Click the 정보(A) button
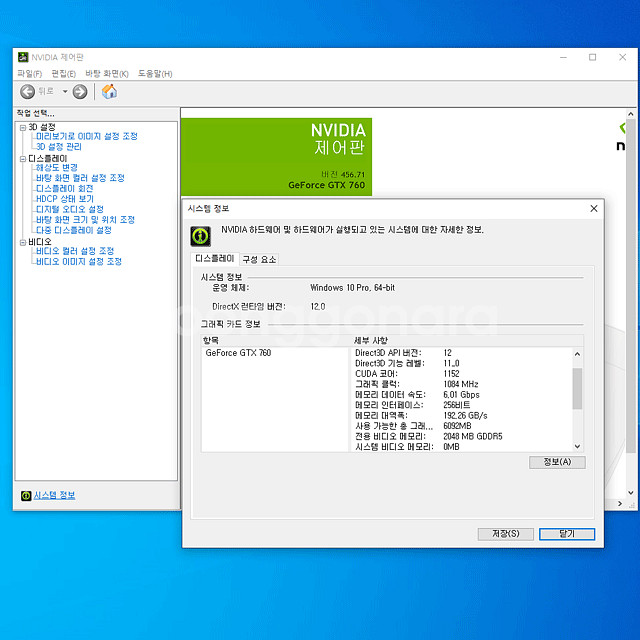 click(x=557, y=462)
